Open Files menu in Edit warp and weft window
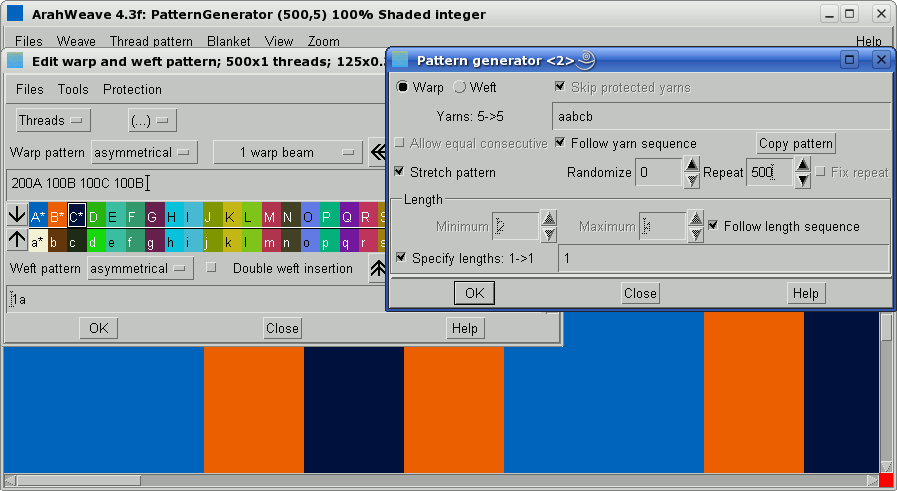Image resolution: width=897 pixels, height=491 pixels. (30, 89)
